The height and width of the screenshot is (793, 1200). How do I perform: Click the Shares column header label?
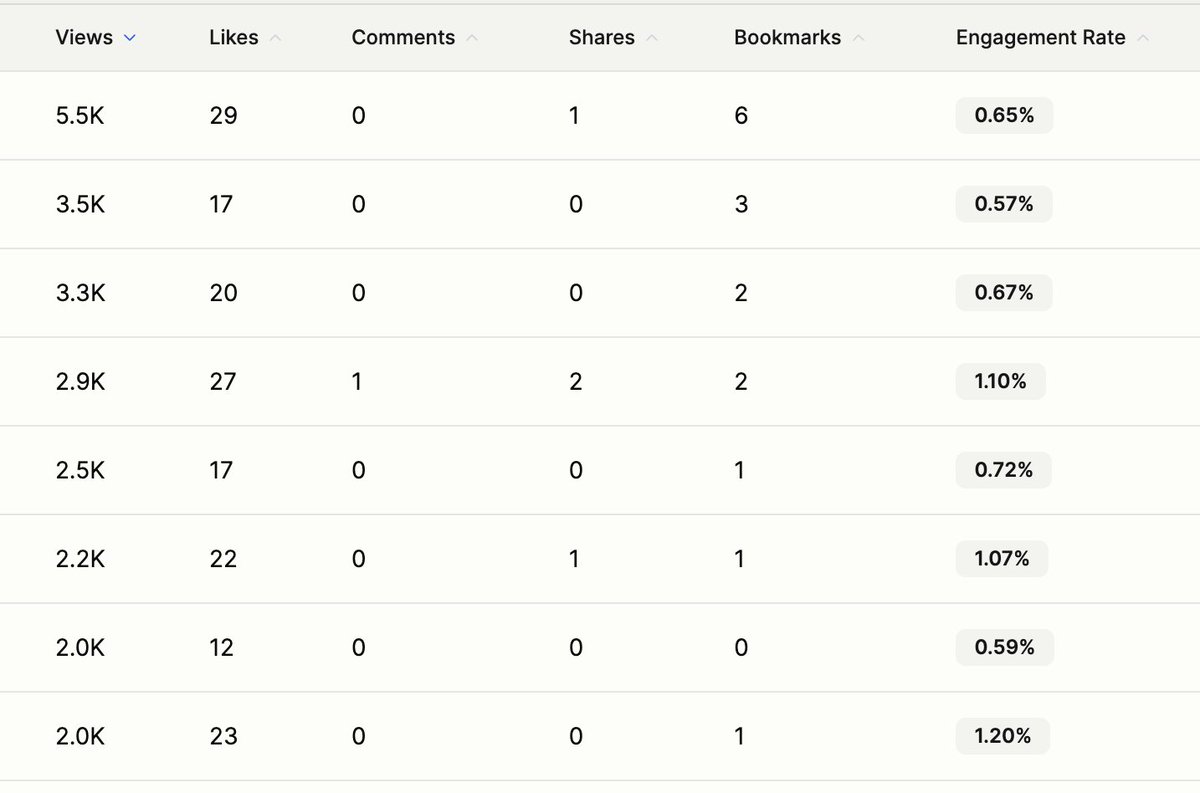(x=602, y=38)
